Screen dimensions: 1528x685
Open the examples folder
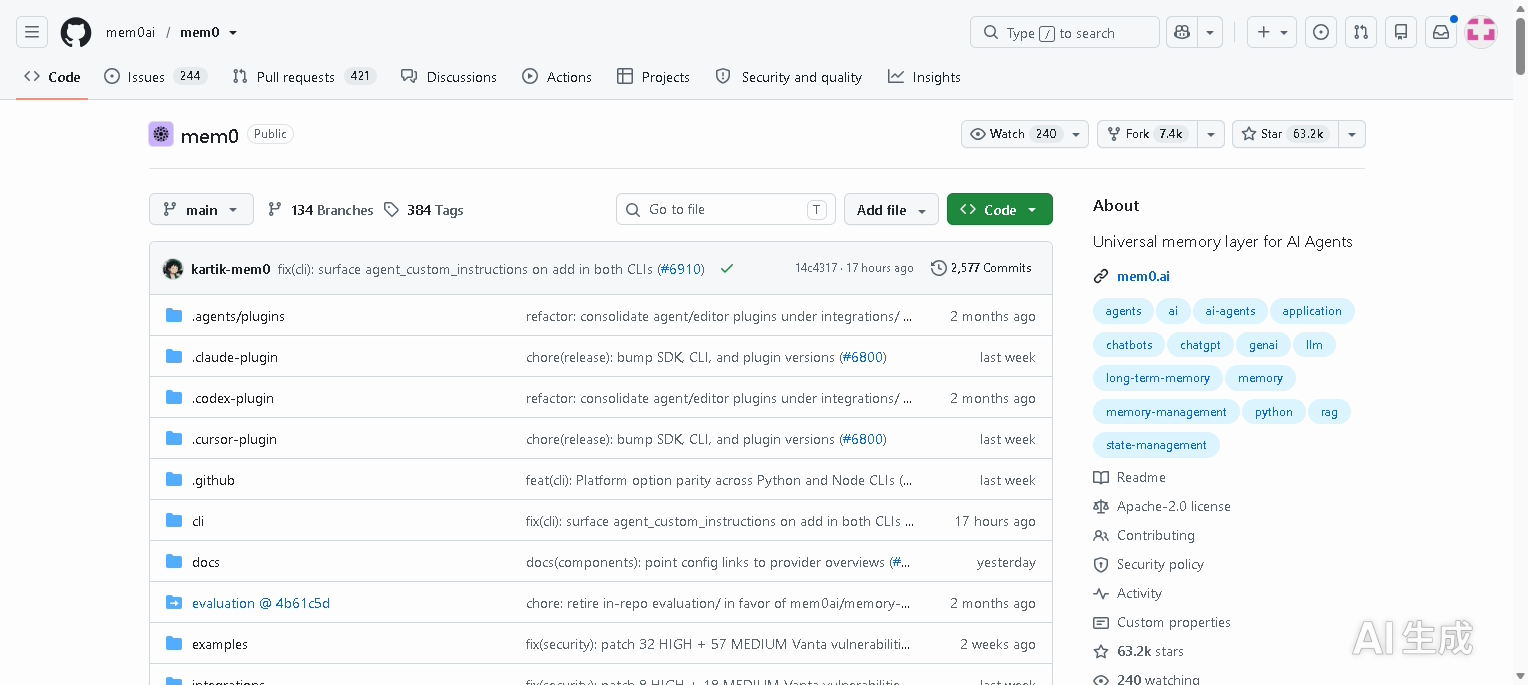pyautogui.click(x=220, y=644)
